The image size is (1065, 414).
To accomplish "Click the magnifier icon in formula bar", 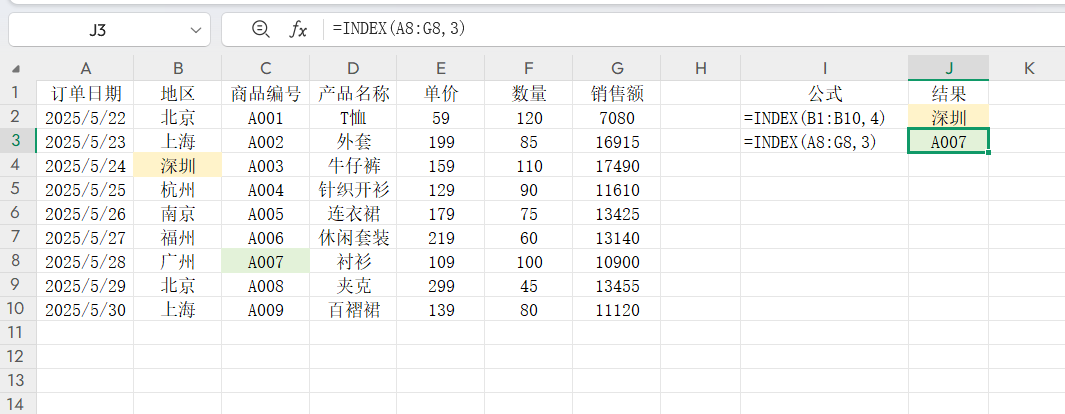I will point(261,30).
